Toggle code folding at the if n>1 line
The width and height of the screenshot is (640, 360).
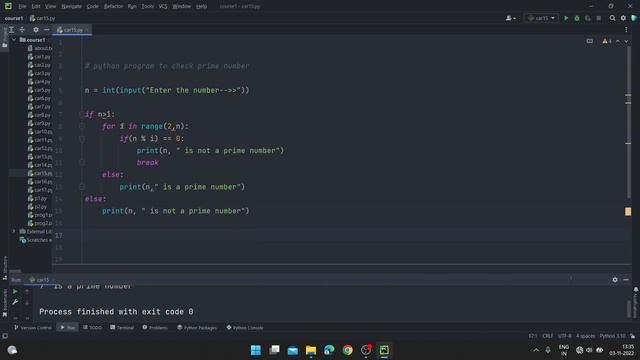(x=82, y=114)
